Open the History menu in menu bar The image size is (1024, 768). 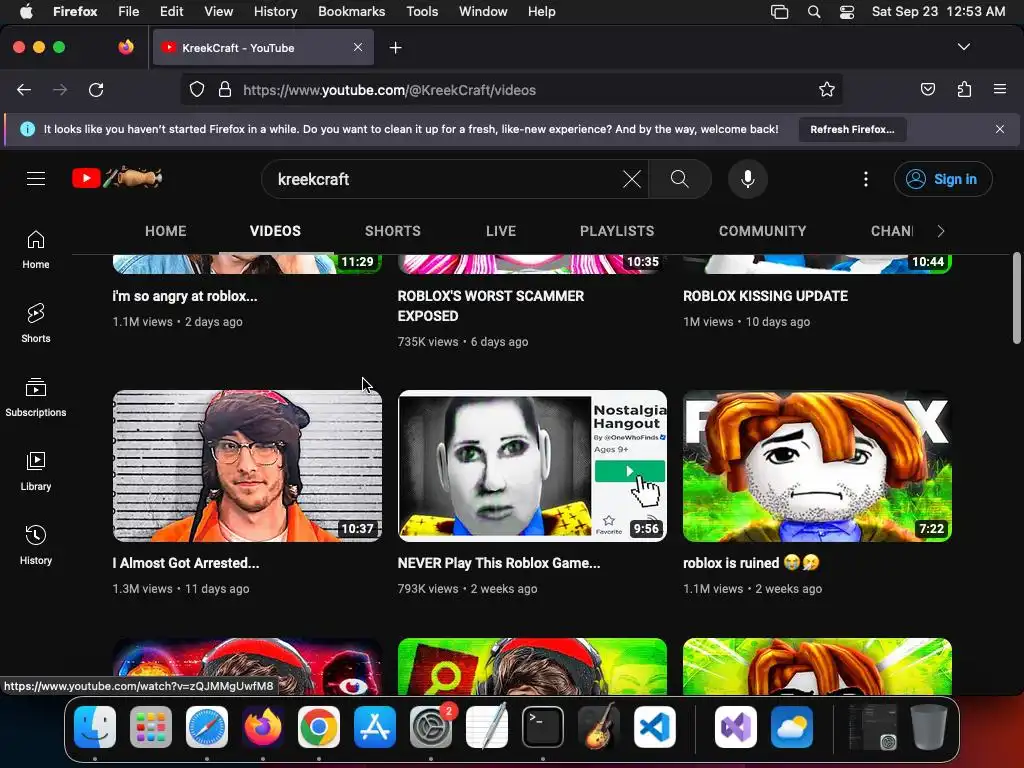(x=275, y=12)
